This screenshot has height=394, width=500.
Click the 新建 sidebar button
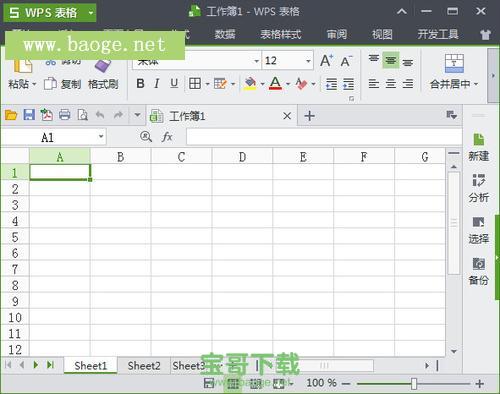click(479, 147)
